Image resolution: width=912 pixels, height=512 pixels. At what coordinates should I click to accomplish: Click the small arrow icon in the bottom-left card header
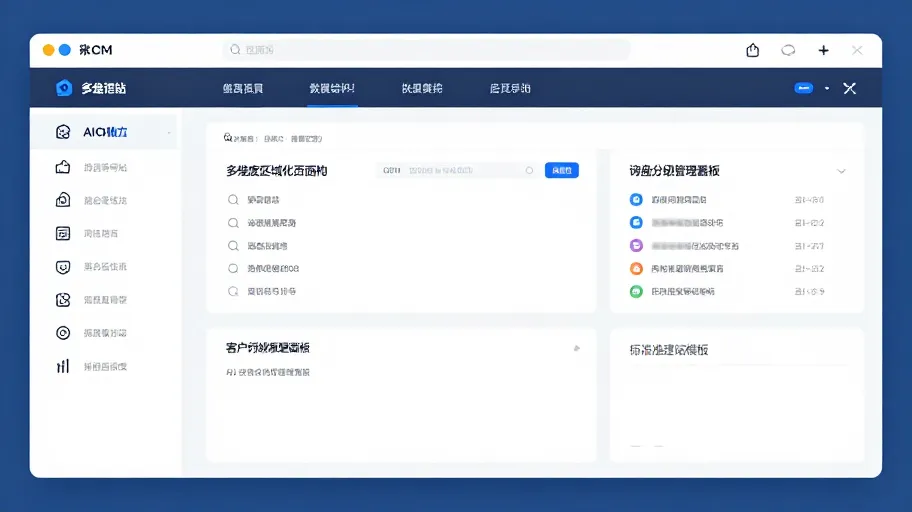click(576, 349)
